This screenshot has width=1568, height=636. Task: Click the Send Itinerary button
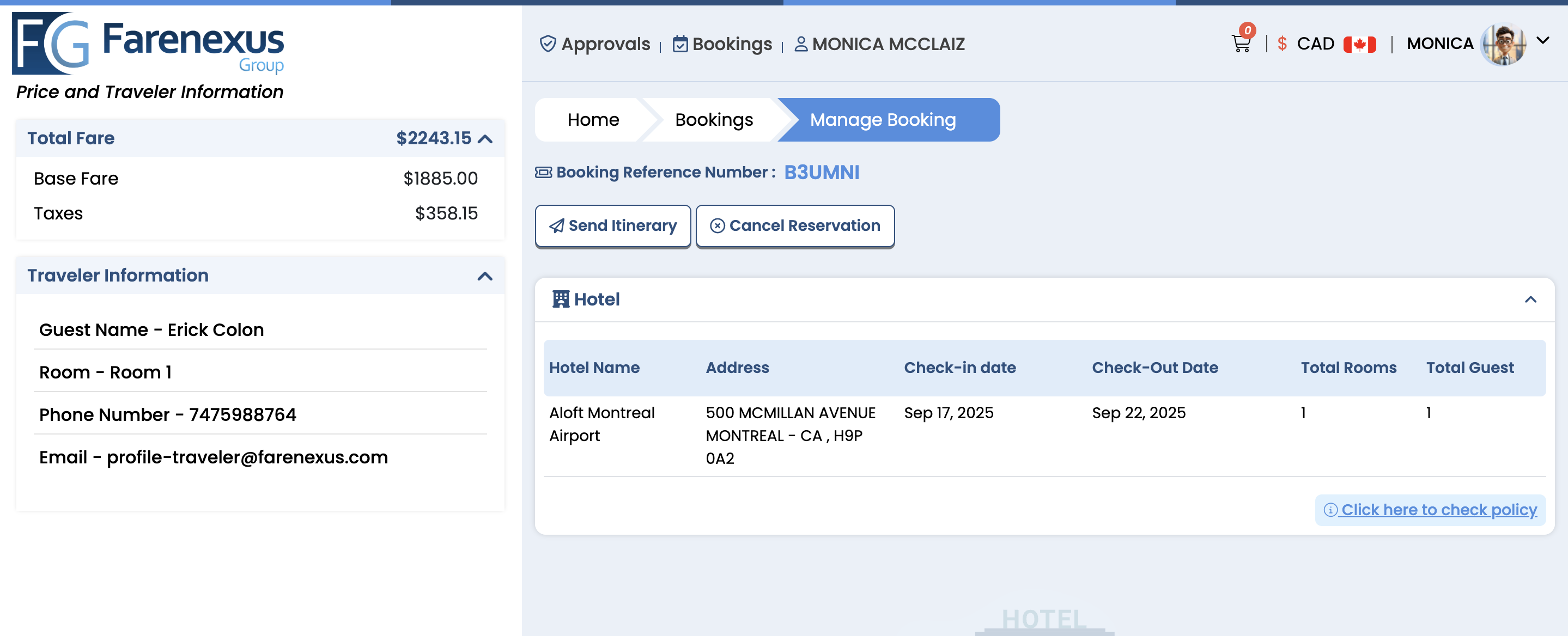[612, 226]
